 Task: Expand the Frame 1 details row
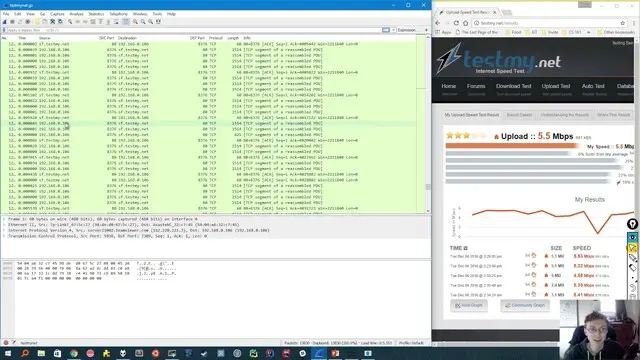[4, 219]
